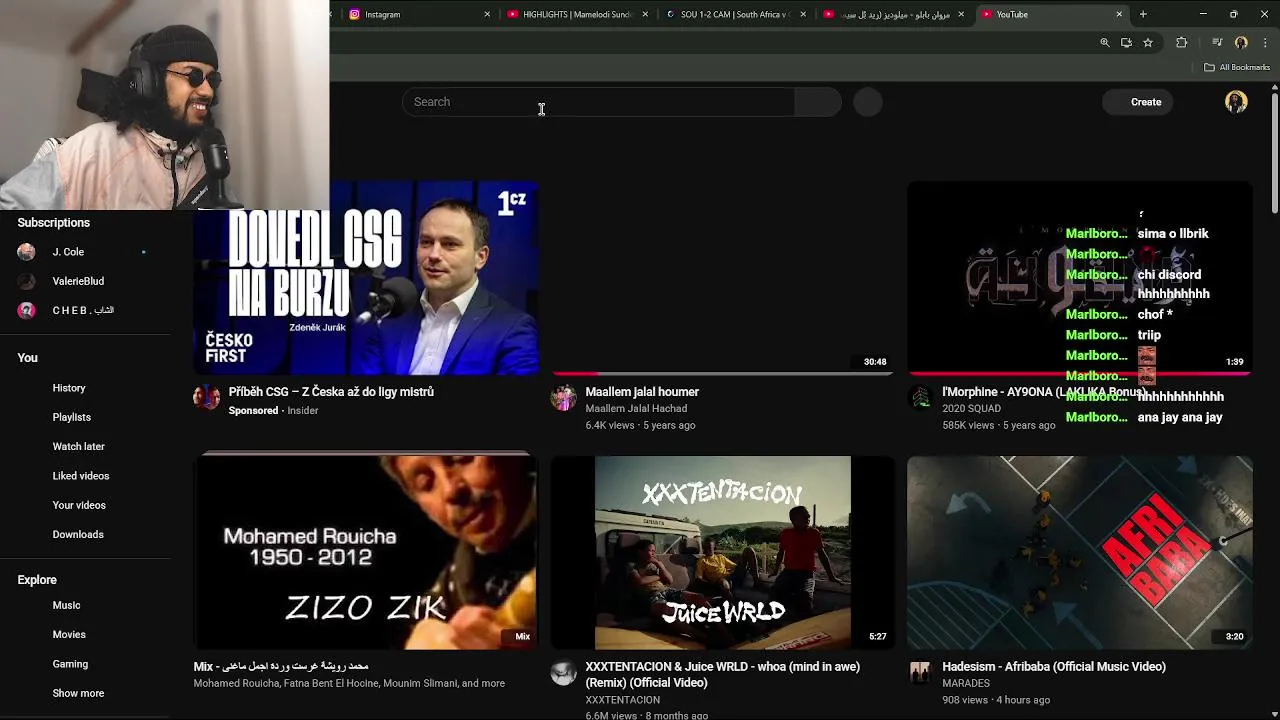The height and width of the screenshot is (720, 1280).
Task: Open the browser extensions puzzle icon
Action: point(1181,42)
